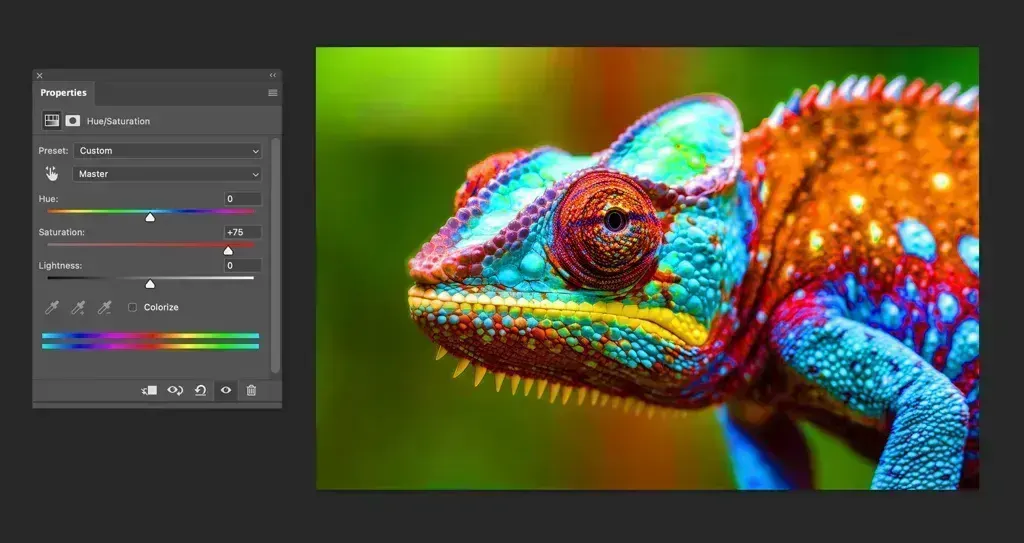Click the Preset: label
Image resolution: width=1024 pixels, height=543 pixels.
53,150
